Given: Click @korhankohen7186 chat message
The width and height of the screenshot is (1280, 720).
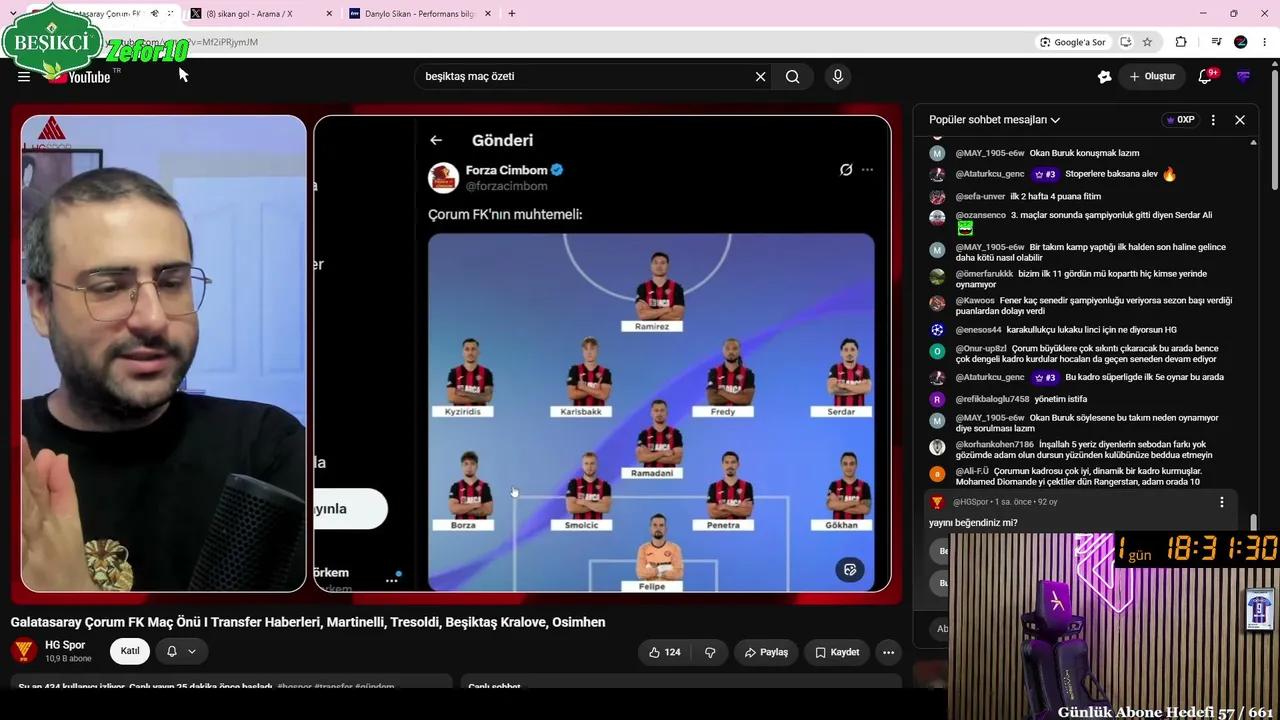Looking at the screenshot, I should pyautogui.click(x=1084, y=450).
